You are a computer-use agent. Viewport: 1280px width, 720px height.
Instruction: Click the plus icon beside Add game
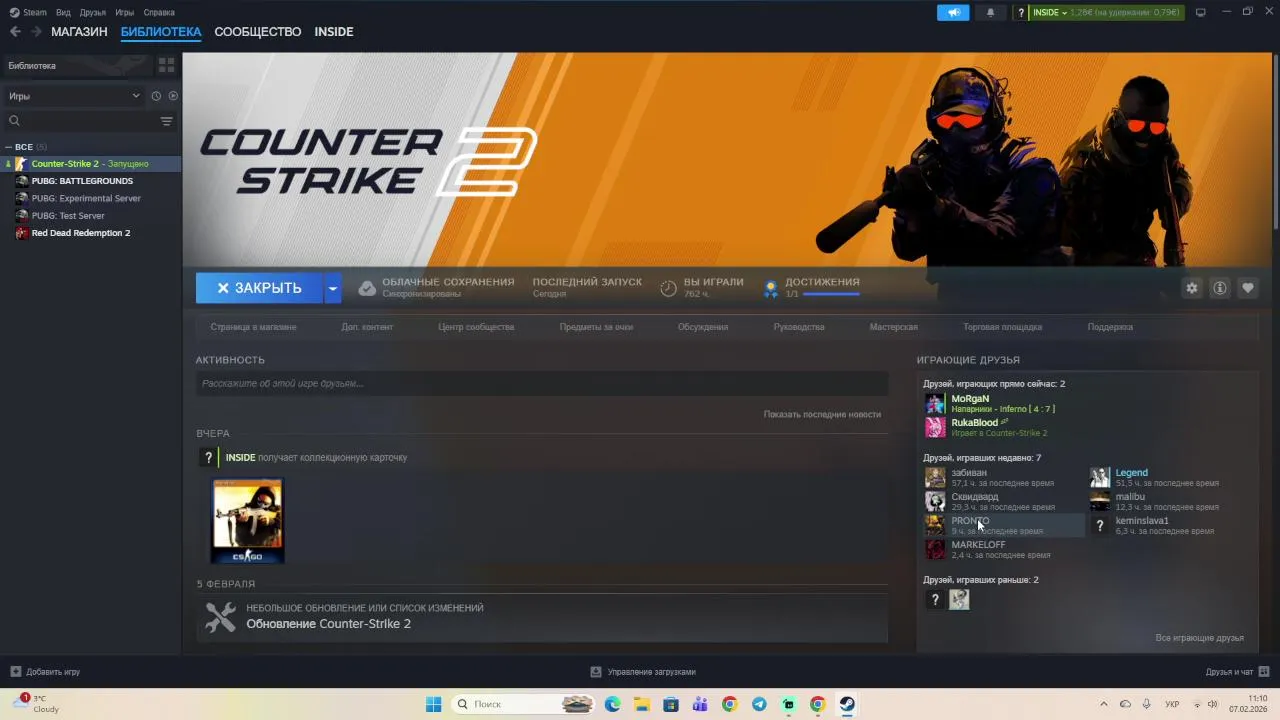(x=15, y=672)
